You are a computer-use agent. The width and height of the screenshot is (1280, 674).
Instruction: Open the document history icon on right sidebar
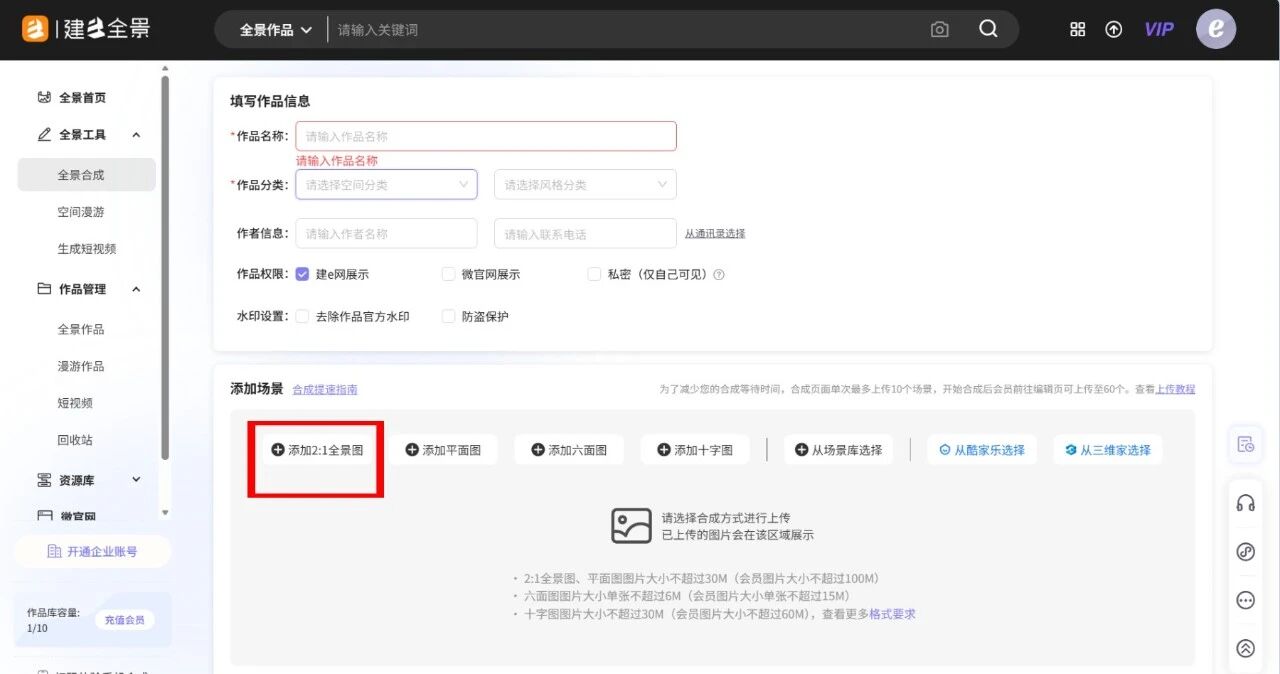point(1245,445)
